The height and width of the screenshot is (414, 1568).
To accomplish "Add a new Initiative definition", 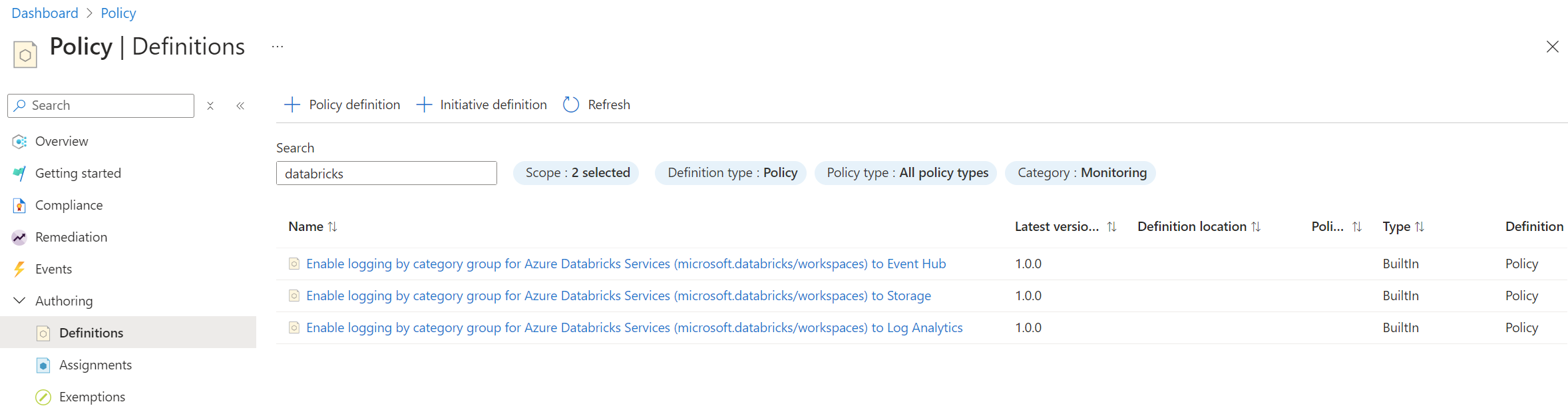I will 482,104.
